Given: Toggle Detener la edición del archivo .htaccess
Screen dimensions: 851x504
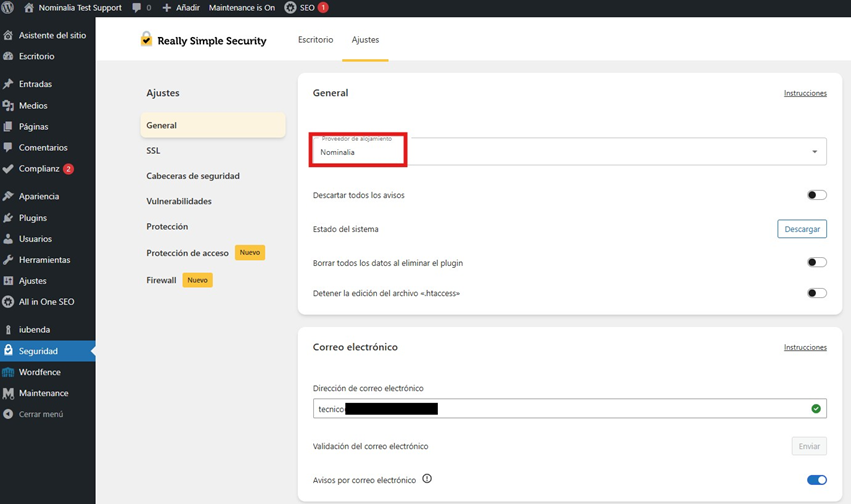Looking at the screenshot, I should (x=817, y=293).
